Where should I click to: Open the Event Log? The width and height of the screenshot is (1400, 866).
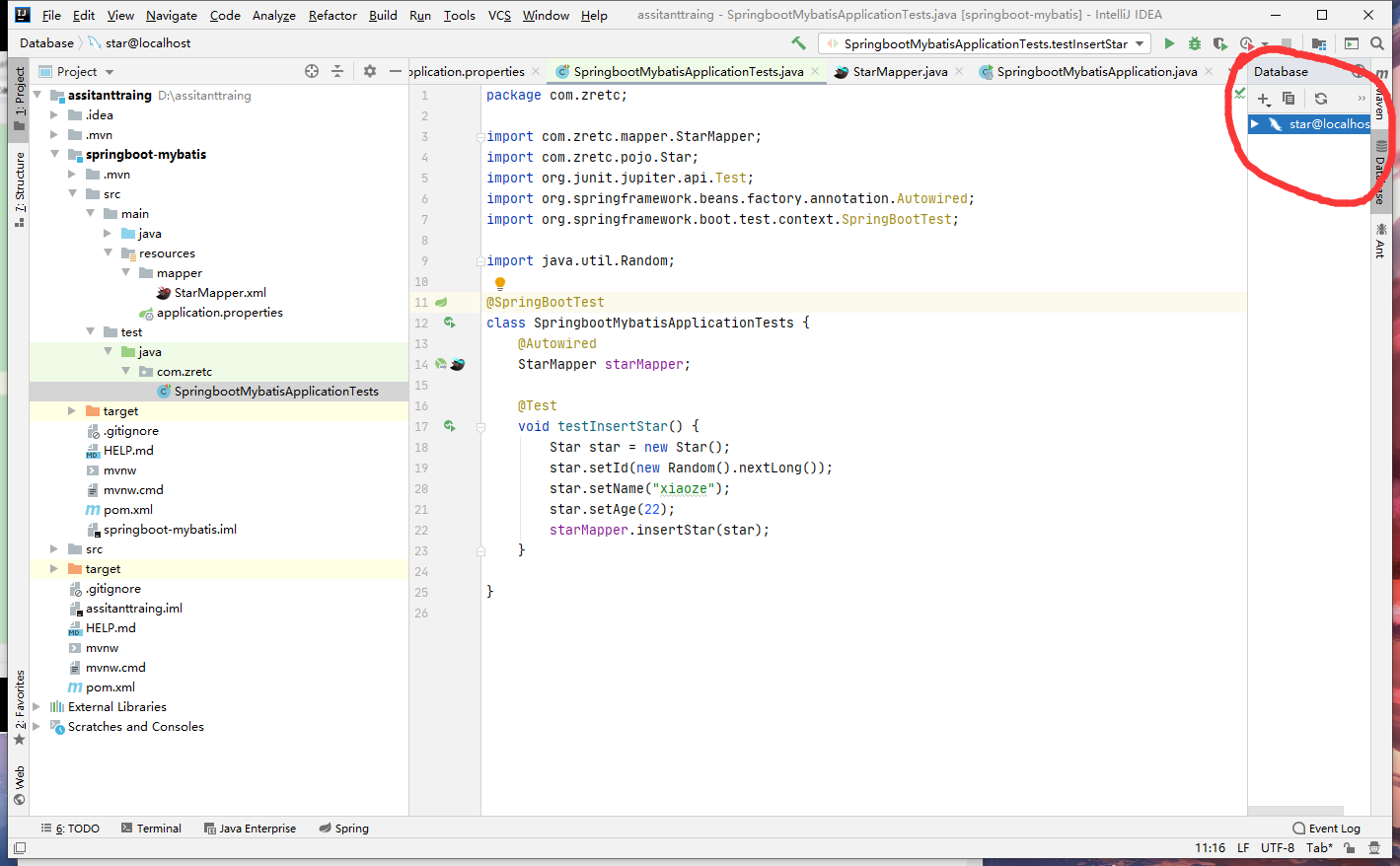(x=1326, y=829)
